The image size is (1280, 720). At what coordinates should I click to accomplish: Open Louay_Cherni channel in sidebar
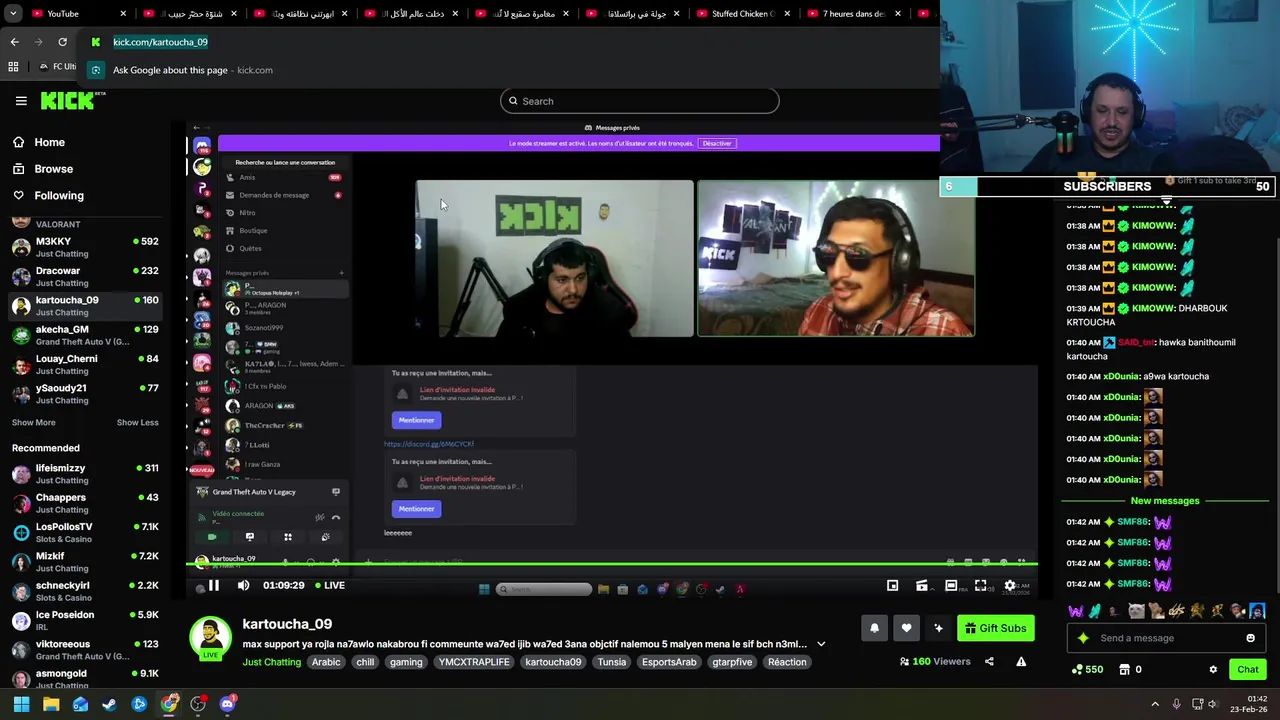[85, 364]
